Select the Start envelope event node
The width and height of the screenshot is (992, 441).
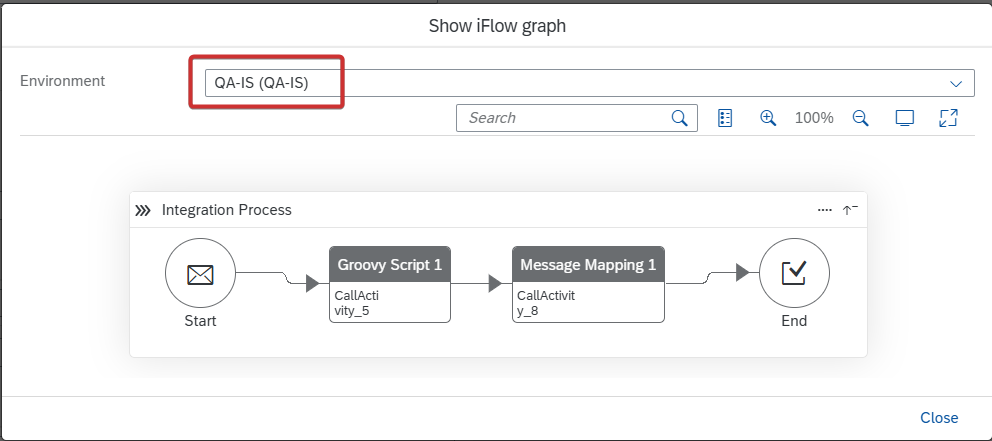click(x=201, y=274)
